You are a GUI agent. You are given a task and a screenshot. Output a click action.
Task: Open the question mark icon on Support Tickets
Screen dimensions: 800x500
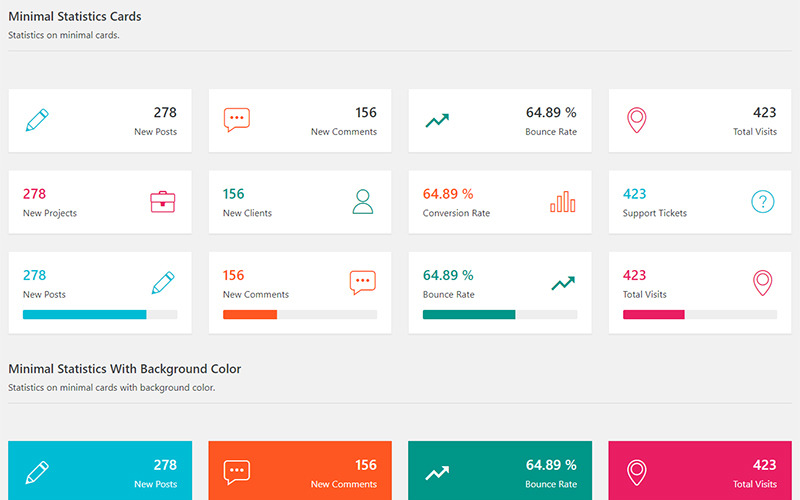pos(763,202)
